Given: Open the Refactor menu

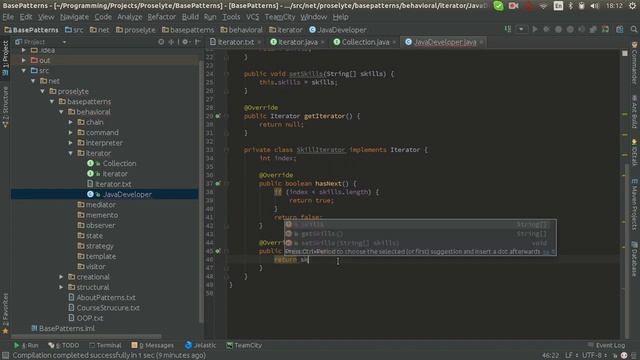Looking at the screenshot, I should (x=162, y=17).
